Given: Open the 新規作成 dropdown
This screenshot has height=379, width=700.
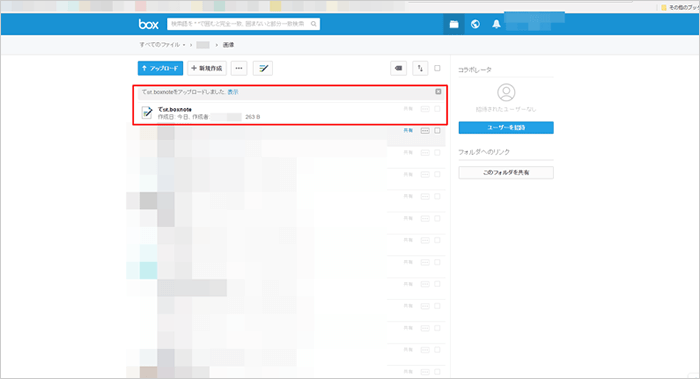Looking at the screenshot, I should (x=207, y=68).
